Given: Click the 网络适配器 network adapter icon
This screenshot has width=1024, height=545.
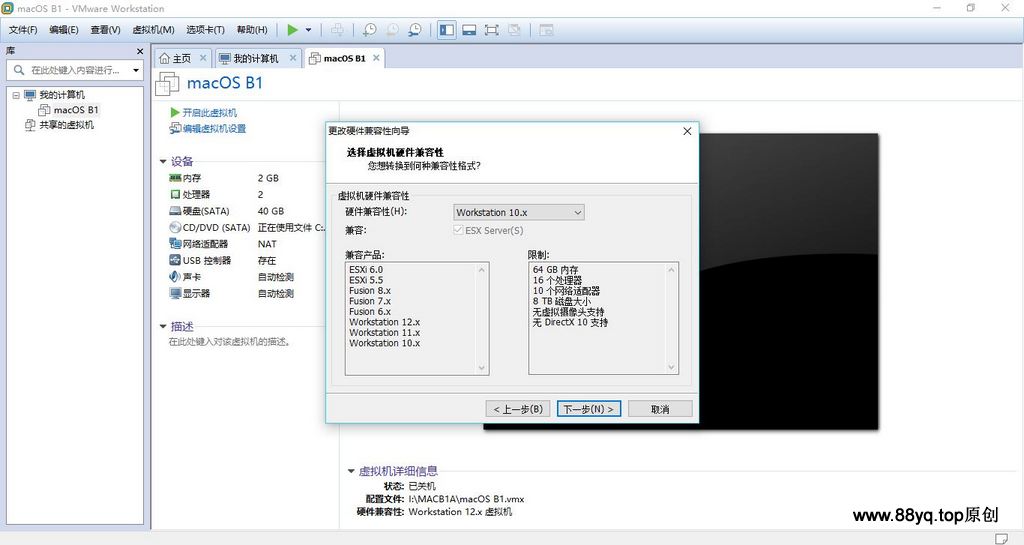Looking at the screenshot, I should 175,243.
